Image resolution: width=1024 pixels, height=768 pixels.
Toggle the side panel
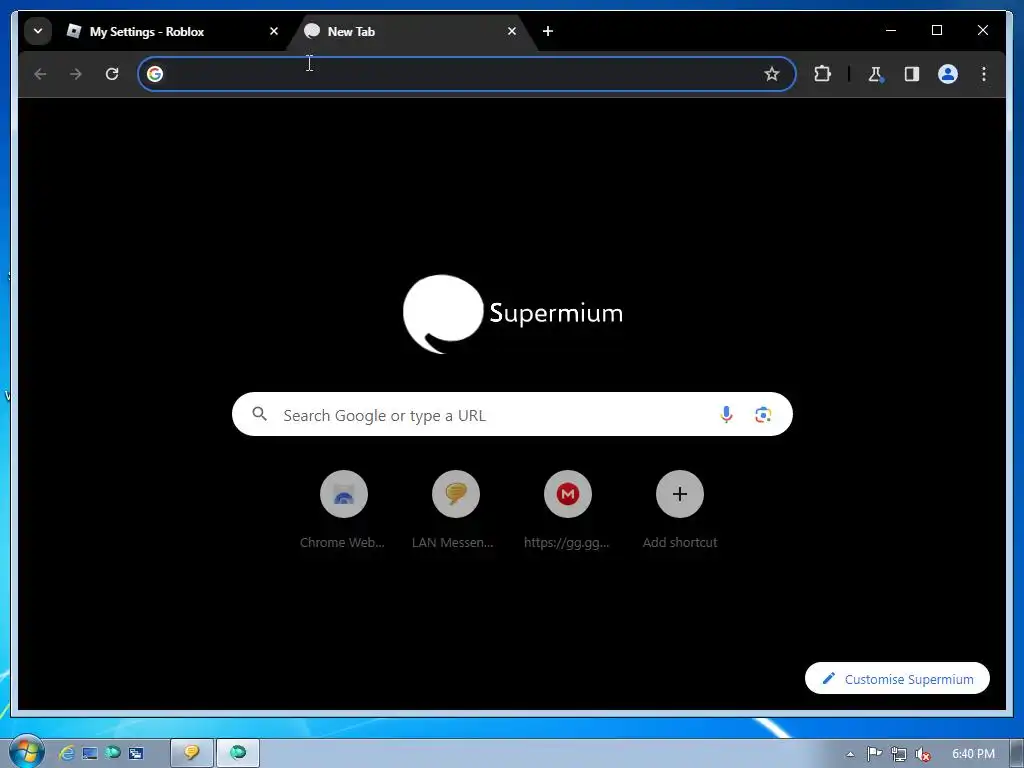(x=912, y=74)
